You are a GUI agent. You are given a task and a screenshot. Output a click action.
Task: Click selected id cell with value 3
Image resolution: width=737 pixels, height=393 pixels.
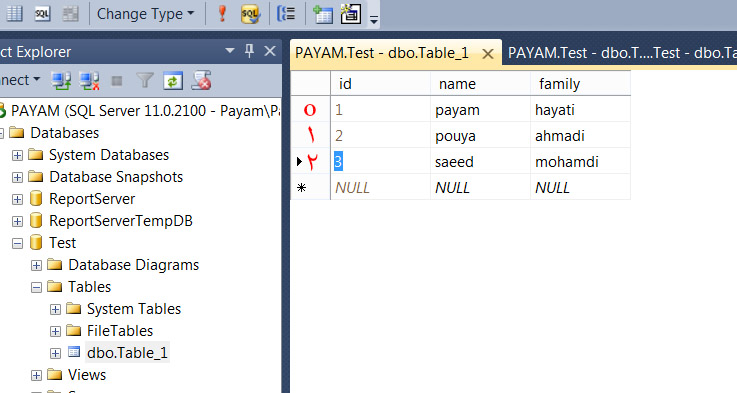pyautogui.click(x=380, y=161)
